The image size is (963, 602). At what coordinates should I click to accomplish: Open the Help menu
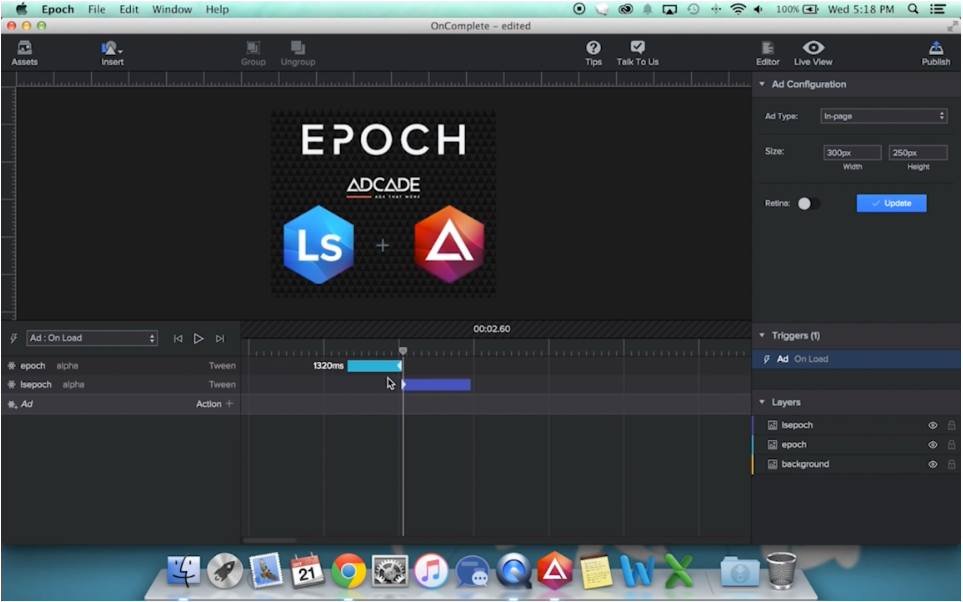[217, 9]
